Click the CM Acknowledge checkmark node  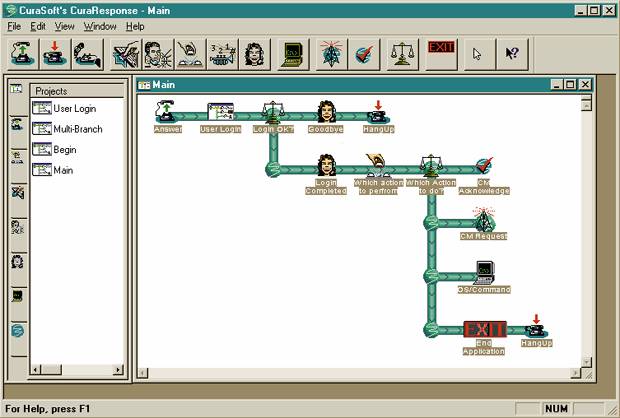coord(484,166)
